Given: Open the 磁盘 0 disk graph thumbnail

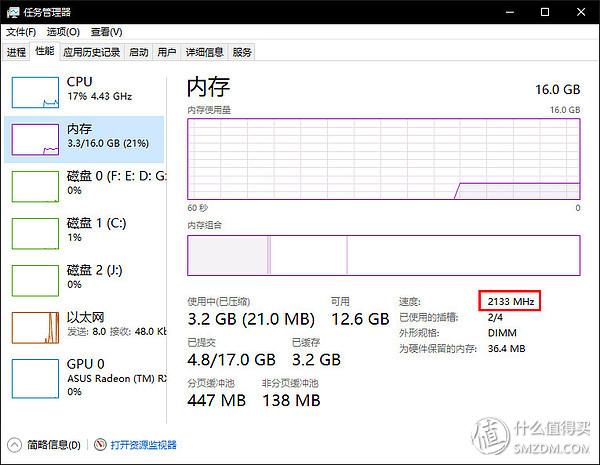Looking at the screenshot, I should tap(35, 185).
